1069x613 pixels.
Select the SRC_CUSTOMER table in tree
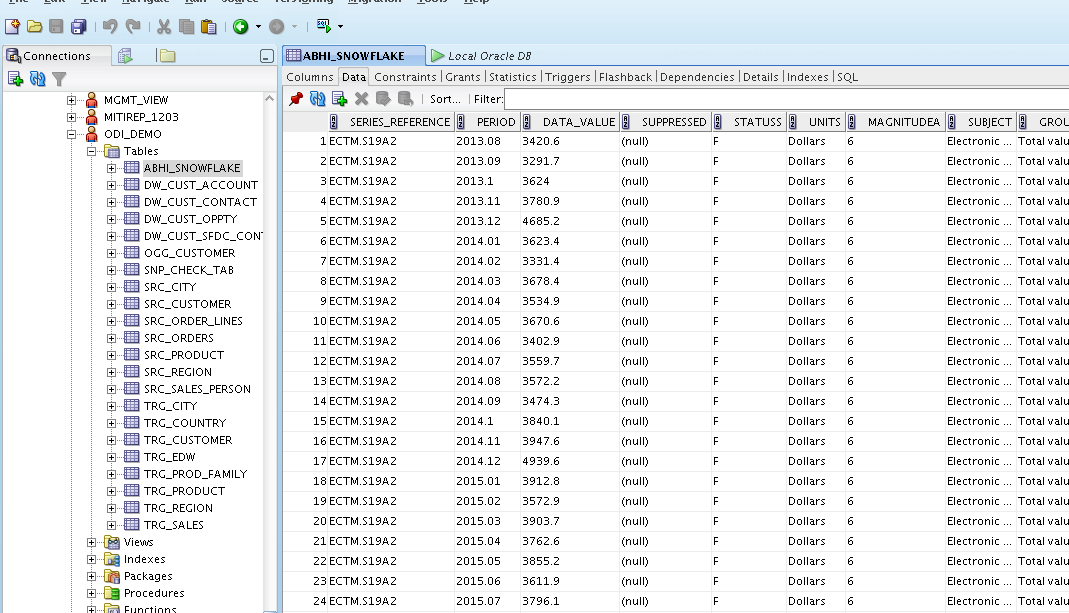(x=187, y=304)
